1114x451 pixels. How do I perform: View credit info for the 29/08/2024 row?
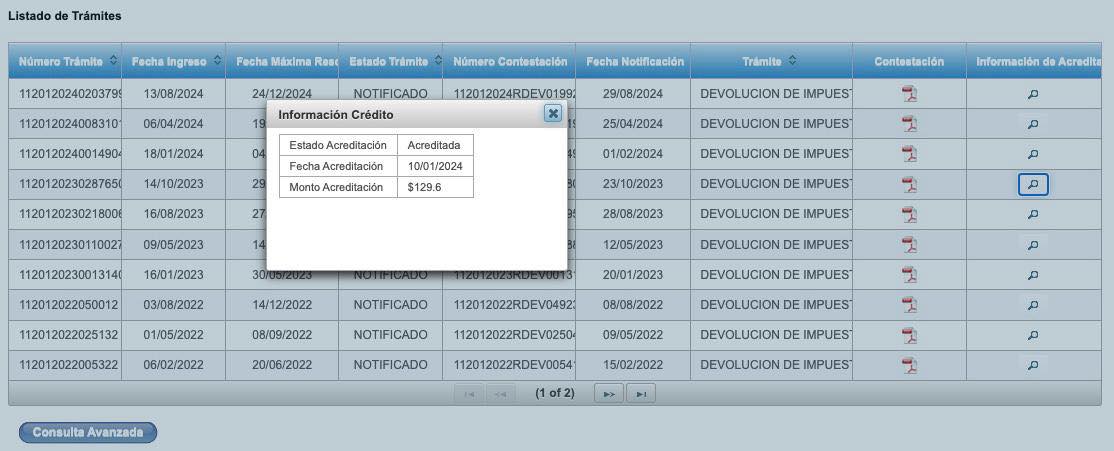[x=1033, y=95]
